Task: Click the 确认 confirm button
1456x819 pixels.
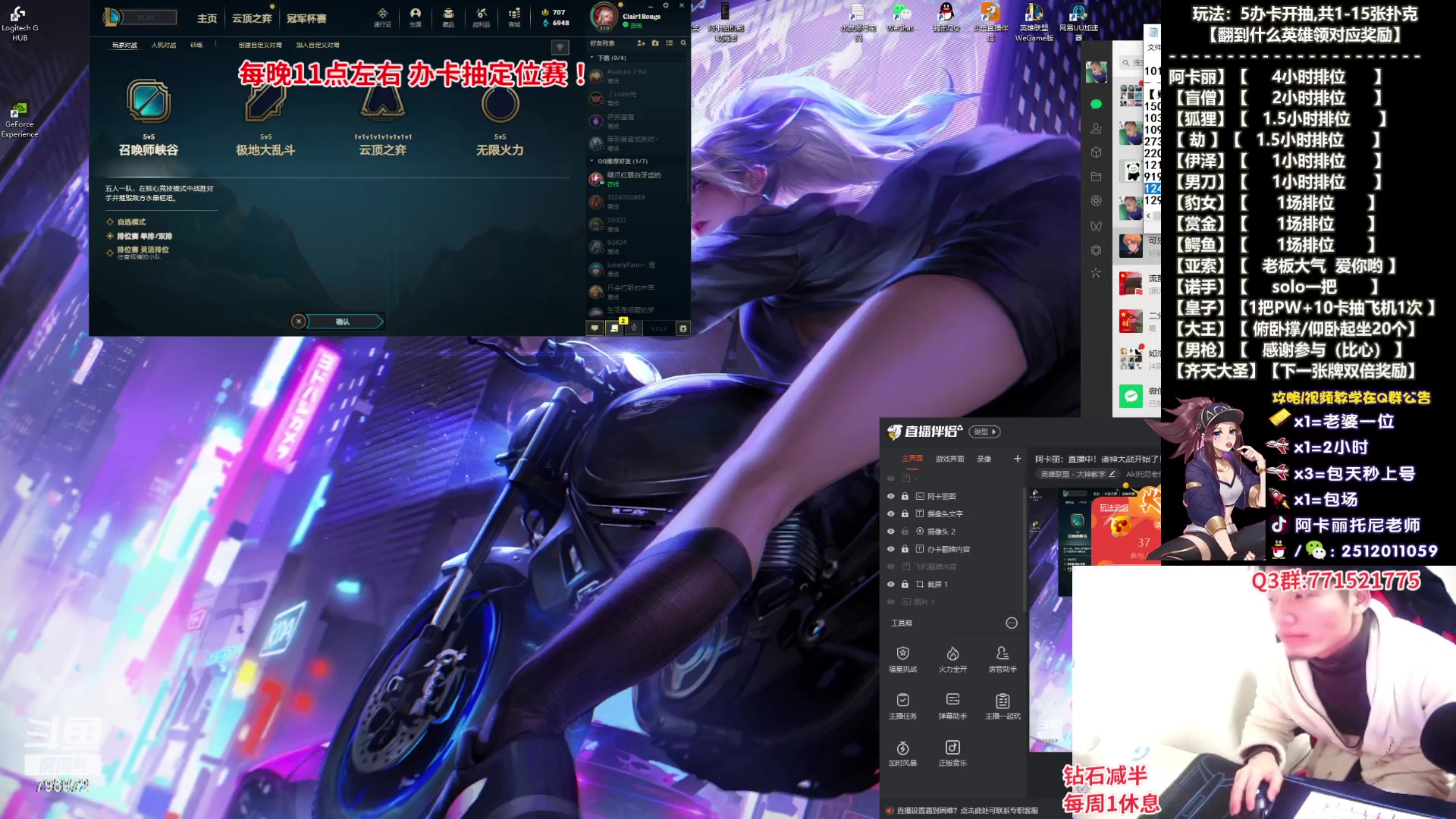Action: pos(343,322)
